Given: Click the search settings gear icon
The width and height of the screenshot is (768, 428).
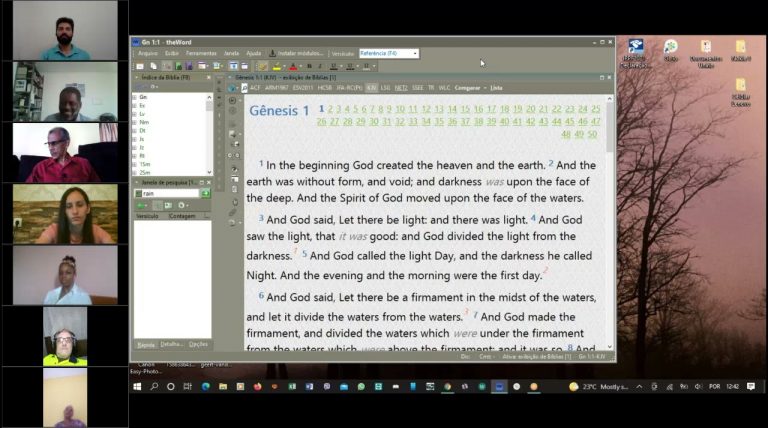Looking at the screenshot, I should click(182, 206).
